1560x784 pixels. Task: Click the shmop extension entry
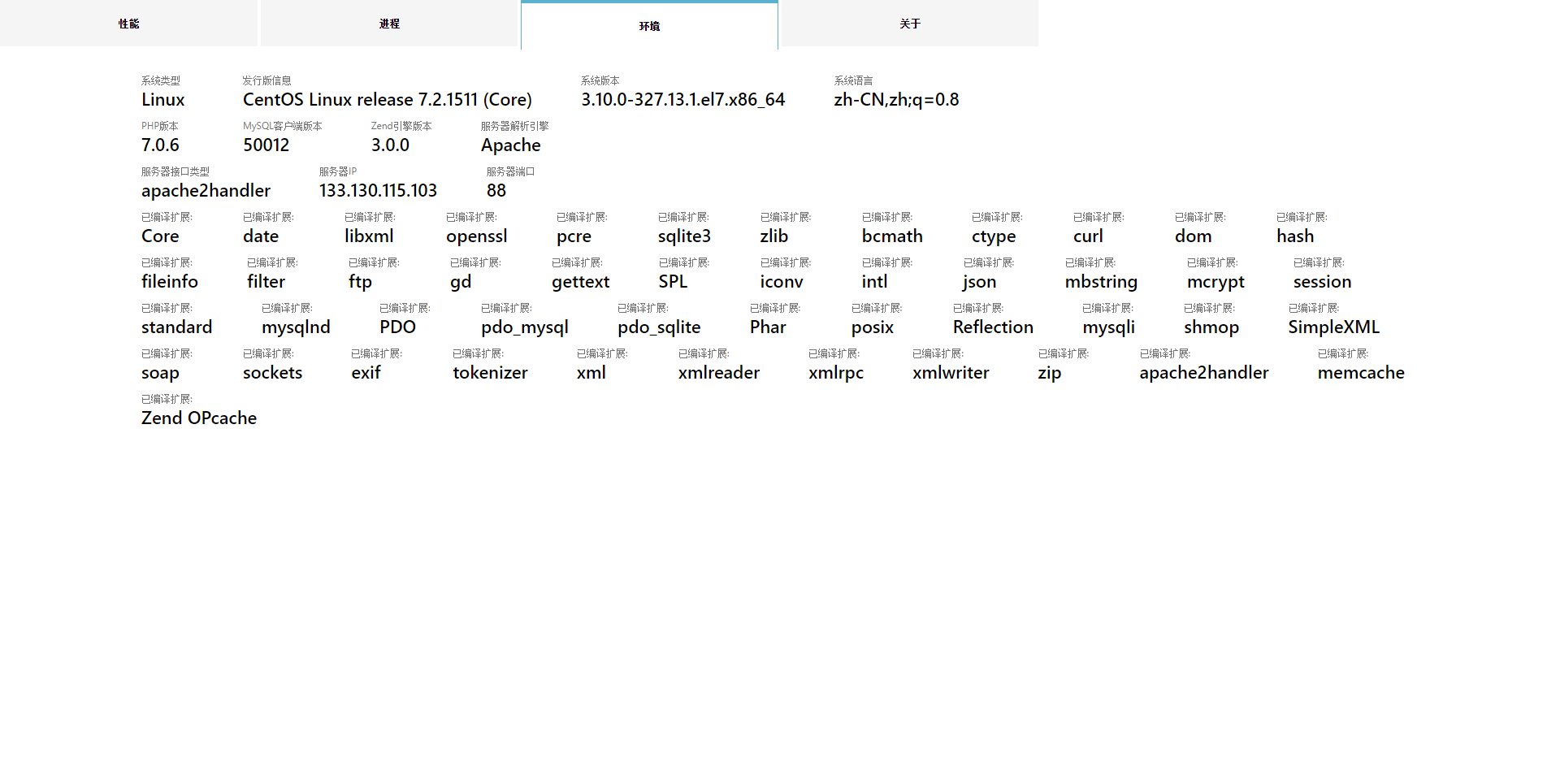coord(1211,327)
